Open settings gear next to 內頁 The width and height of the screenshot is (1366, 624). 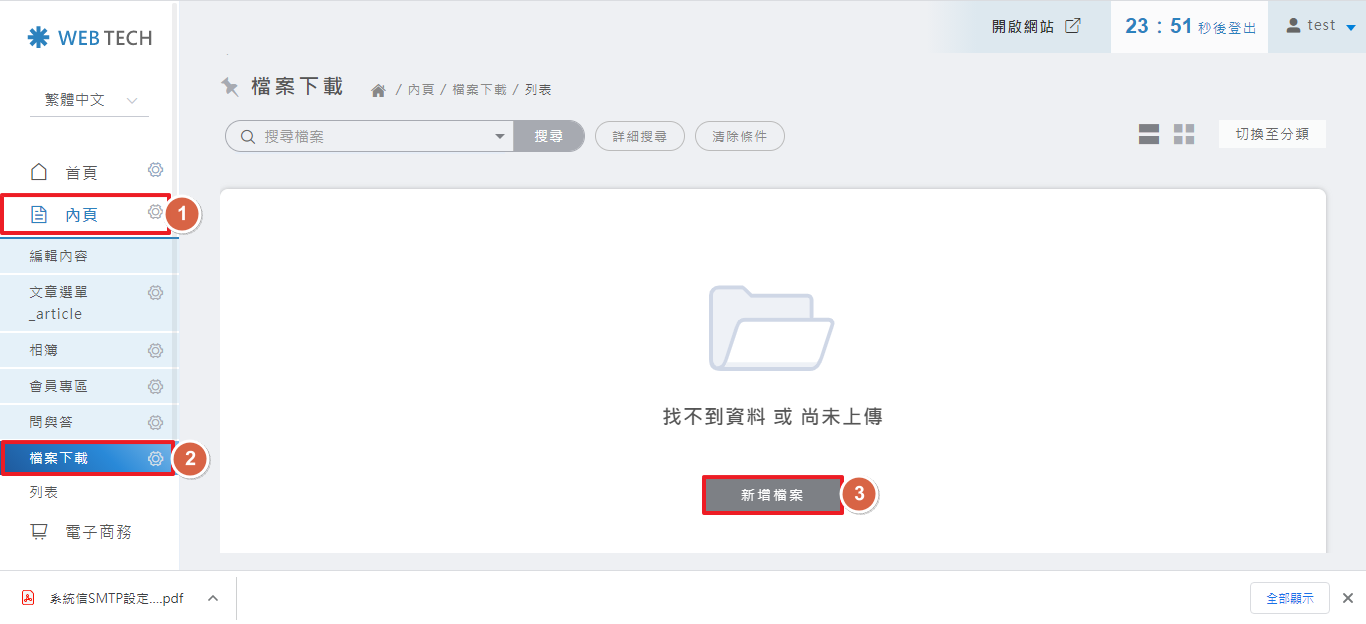(x=155, y=212)
